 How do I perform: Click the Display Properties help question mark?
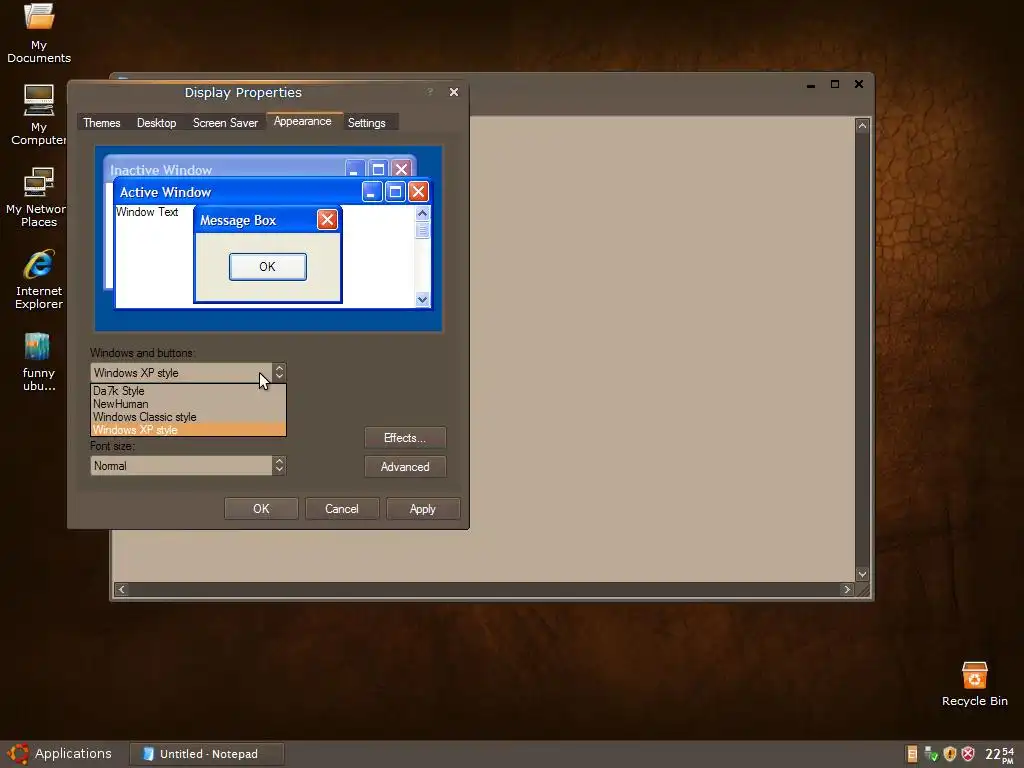click(430, 92)
